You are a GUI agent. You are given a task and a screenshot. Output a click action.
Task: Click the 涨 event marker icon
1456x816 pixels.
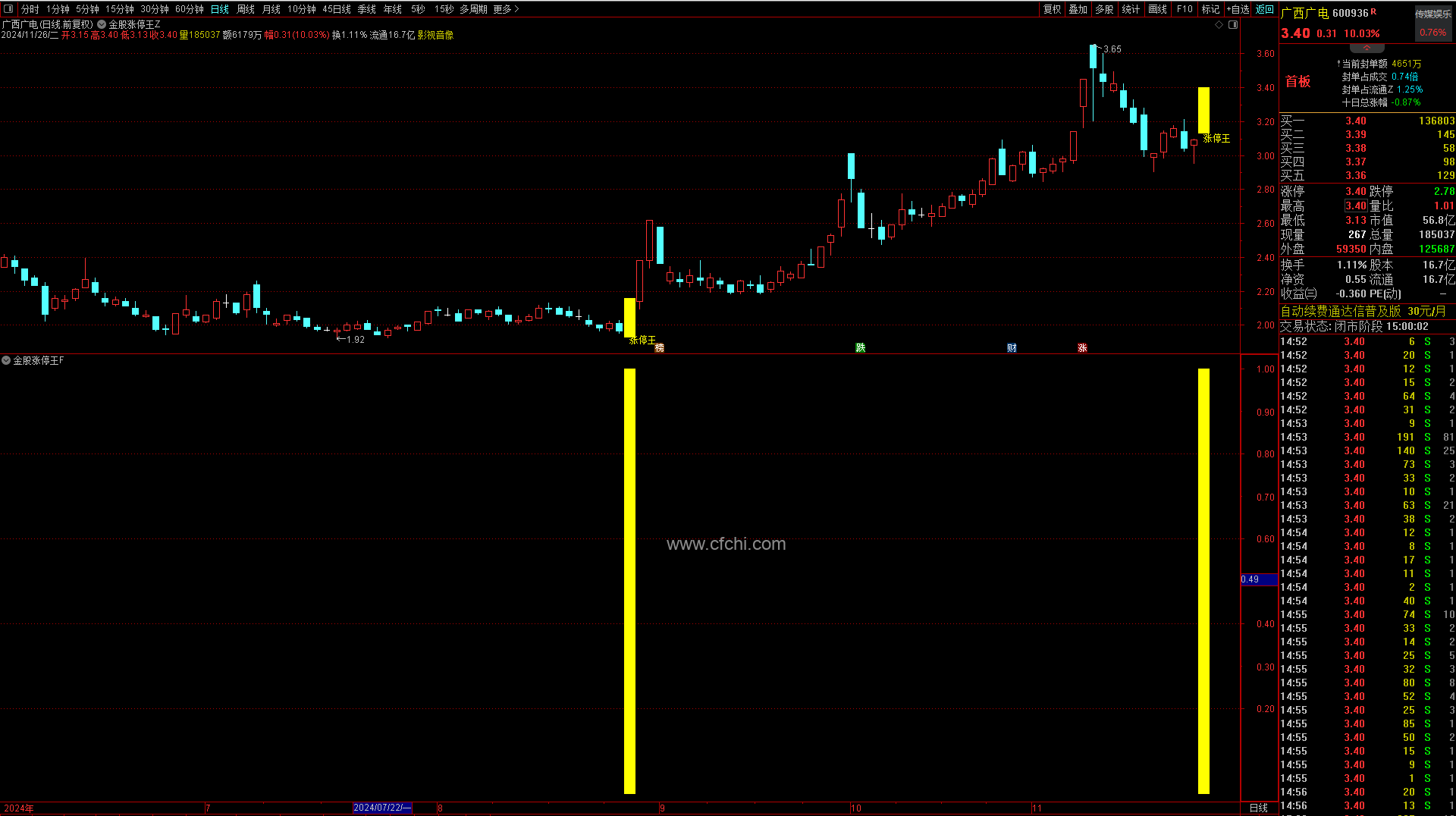tap(1082, 348)
